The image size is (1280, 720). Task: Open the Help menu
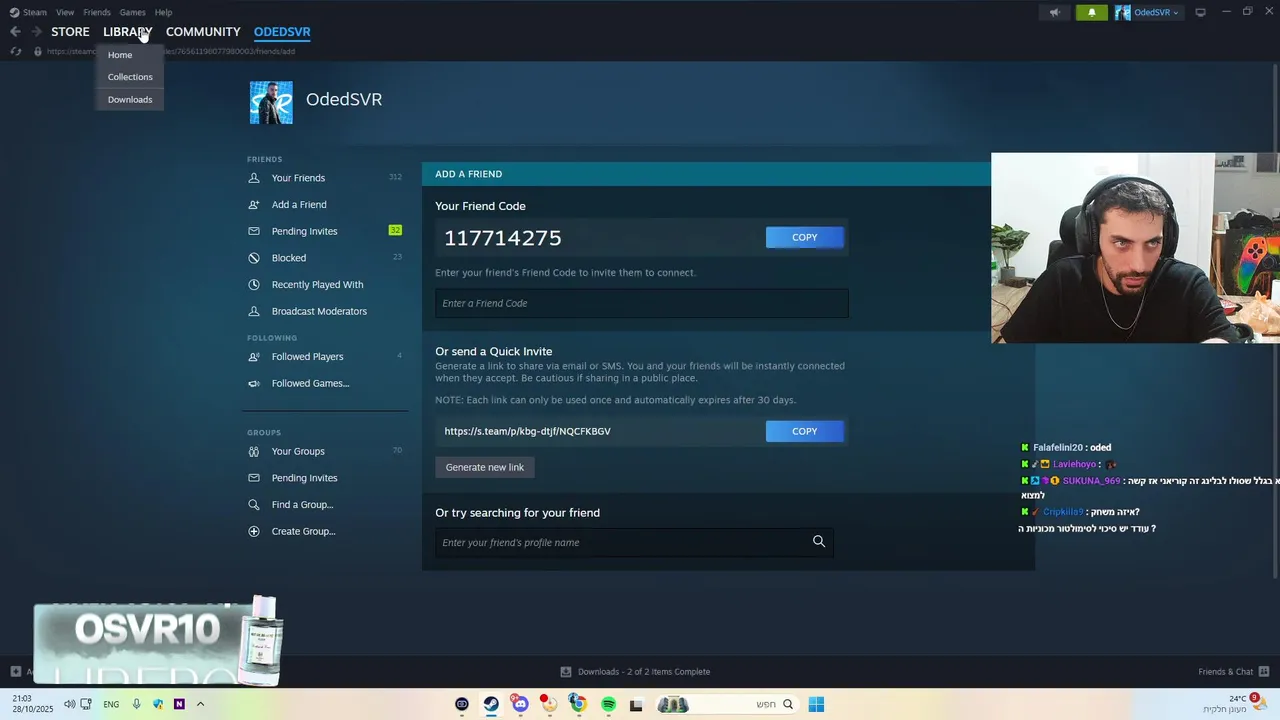pos(163,12)
